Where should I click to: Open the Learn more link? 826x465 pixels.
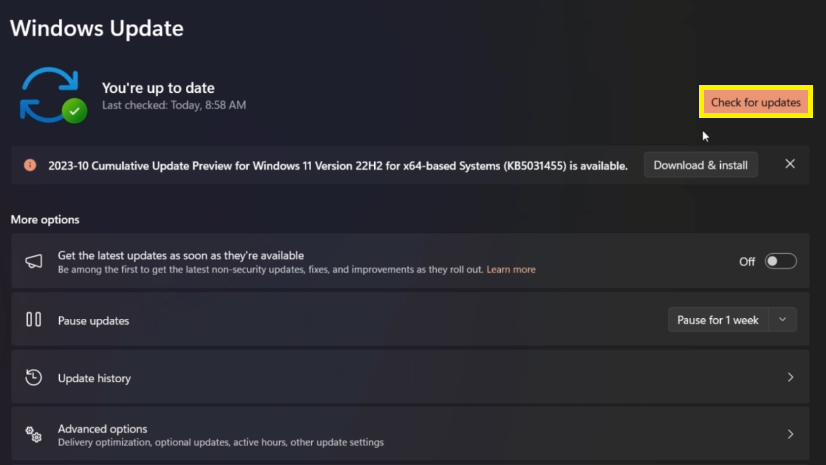coord(511,270)
